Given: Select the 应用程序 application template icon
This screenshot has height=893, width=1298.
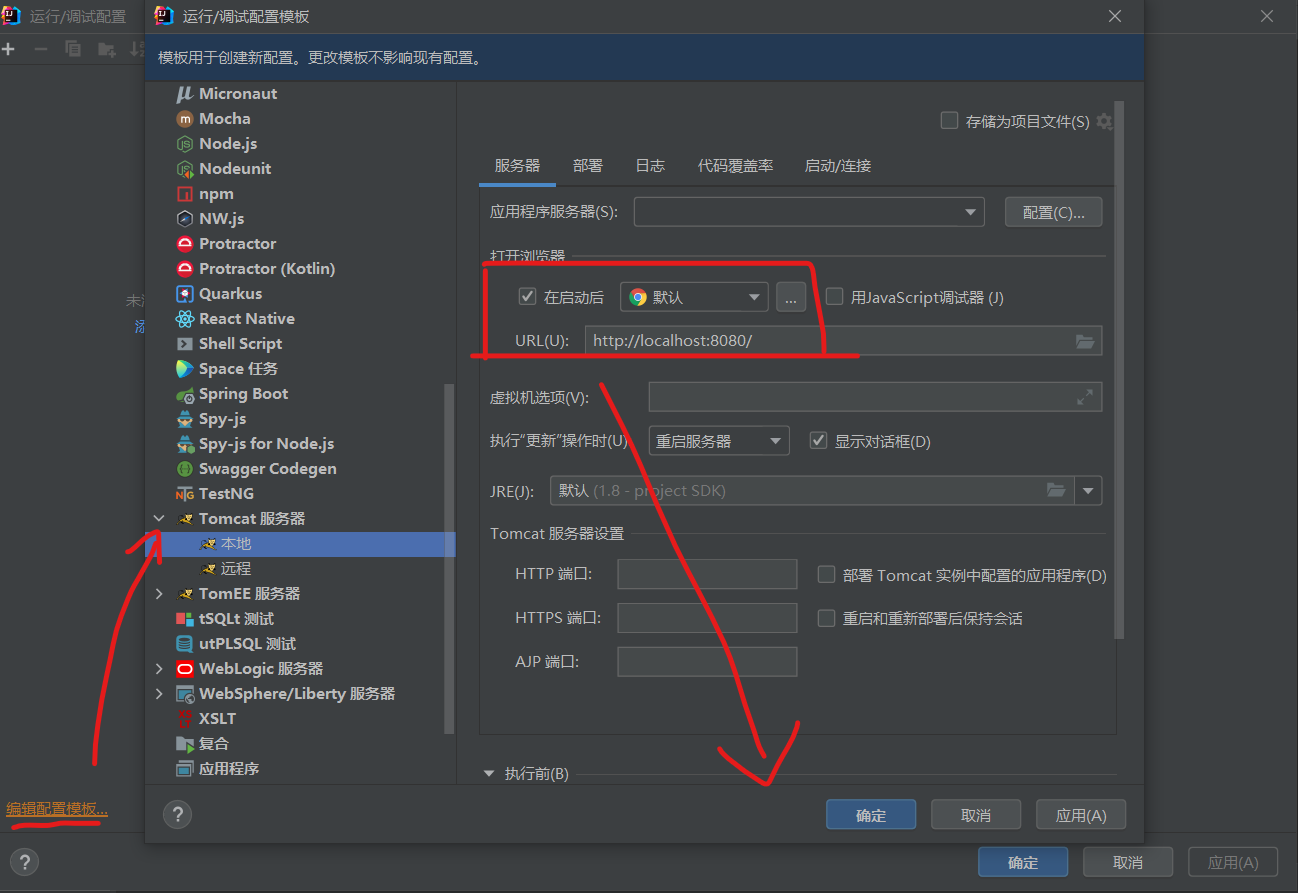Looking at the screenshot, I should [x=184, y=768].
